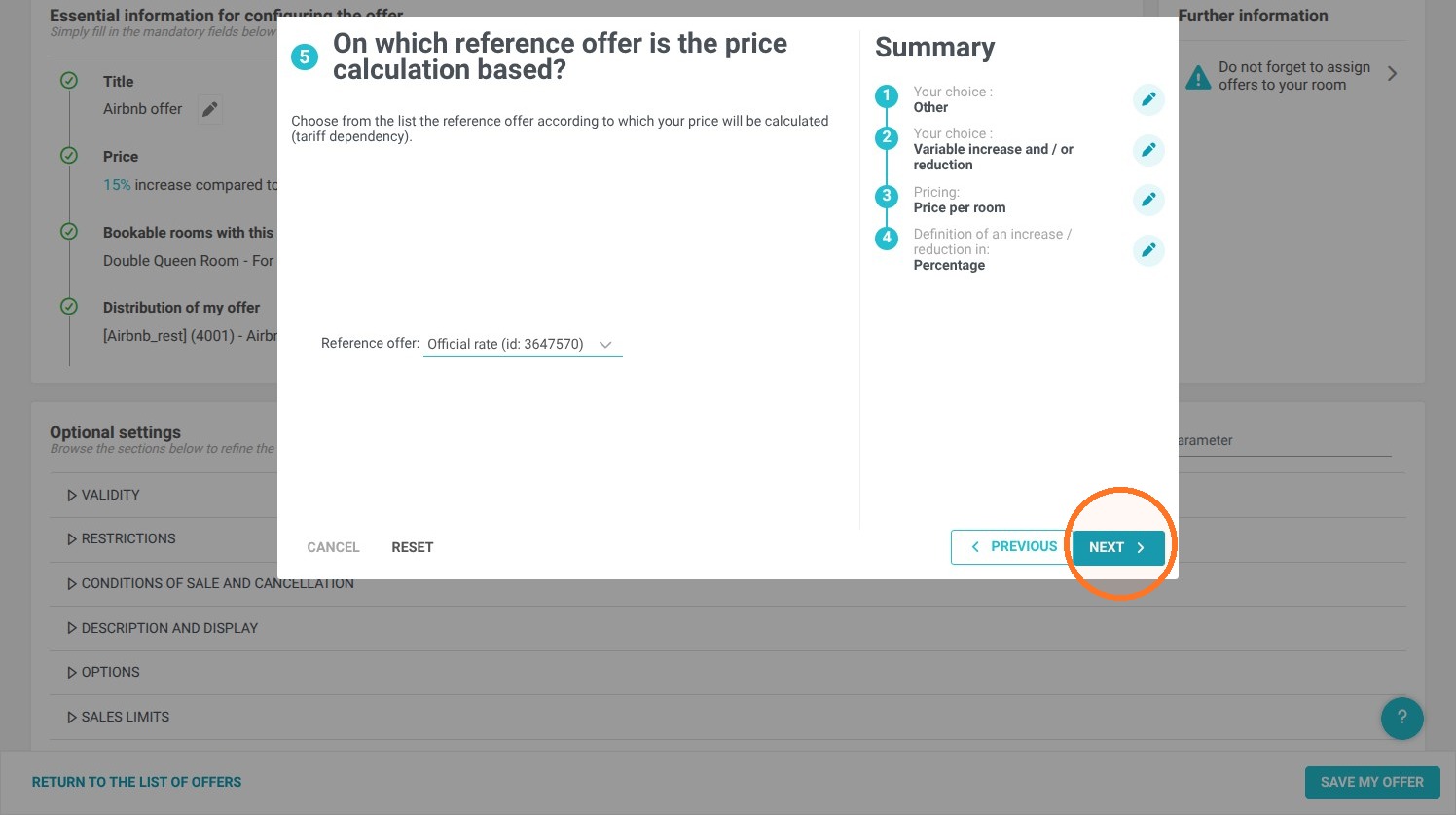Cancel the price wizard dialog

tap(333, 547)
